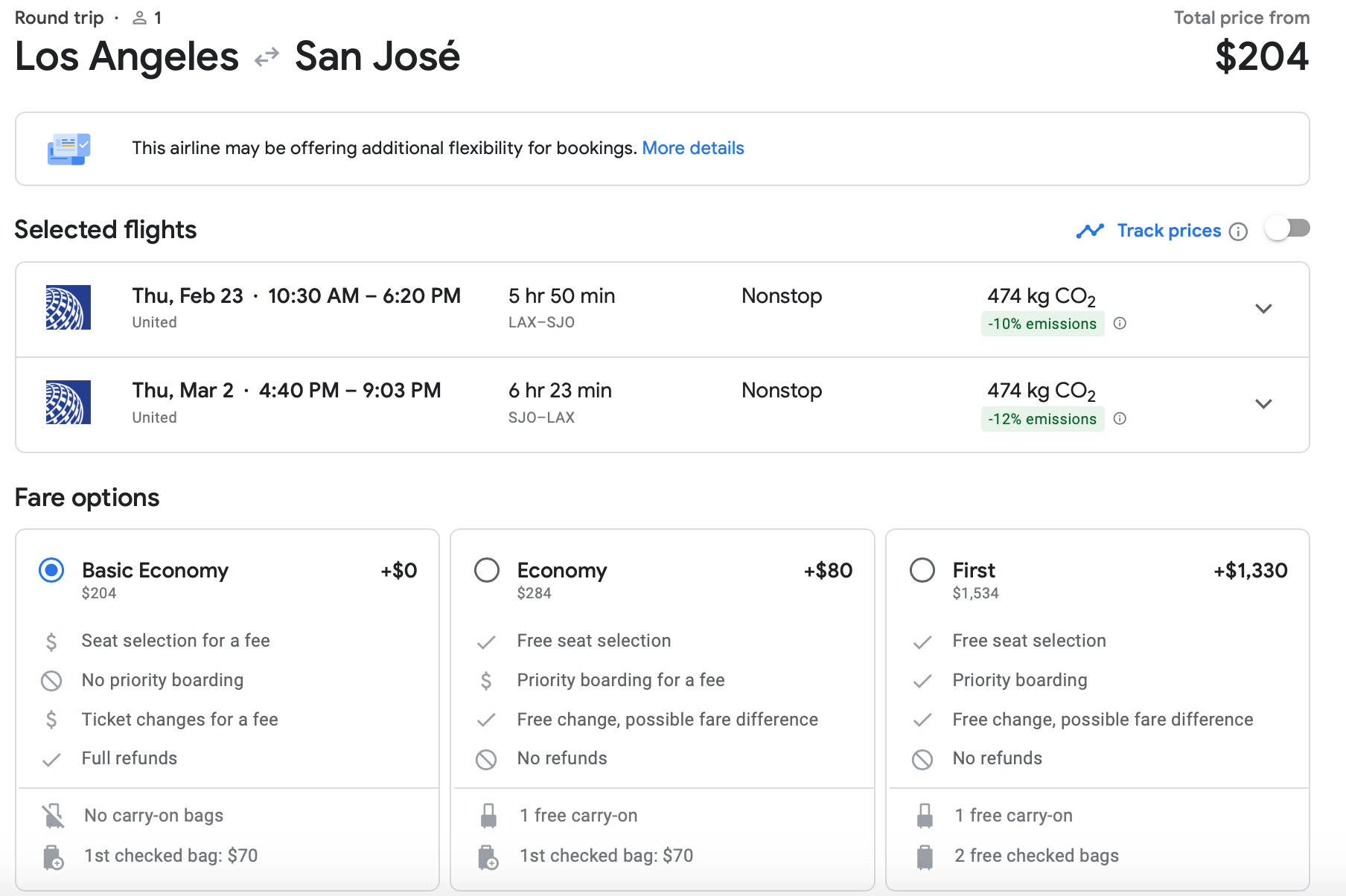Viewport: 1346px width, 896px height.
Task: Select the First class fare radio button
Action: pyautogui.click(x=922, y=571)
